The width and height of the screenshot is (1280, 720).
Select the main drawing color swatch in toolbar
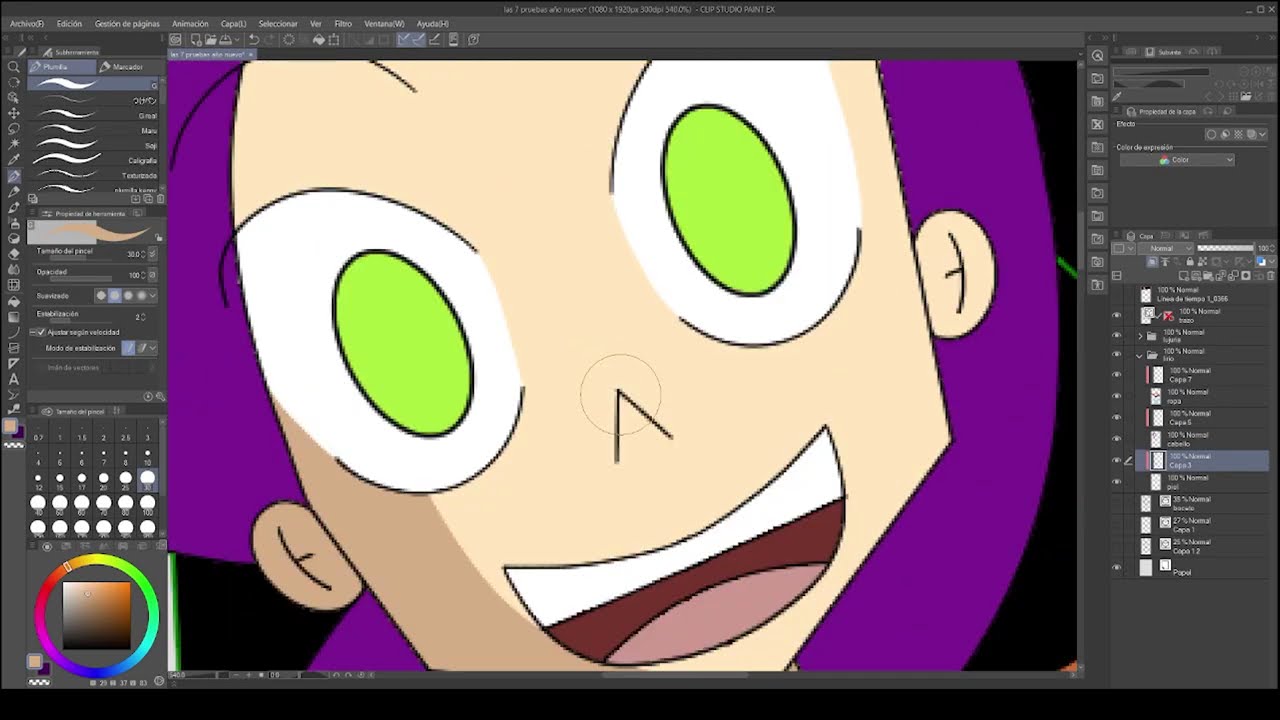[x=11, y=427]
